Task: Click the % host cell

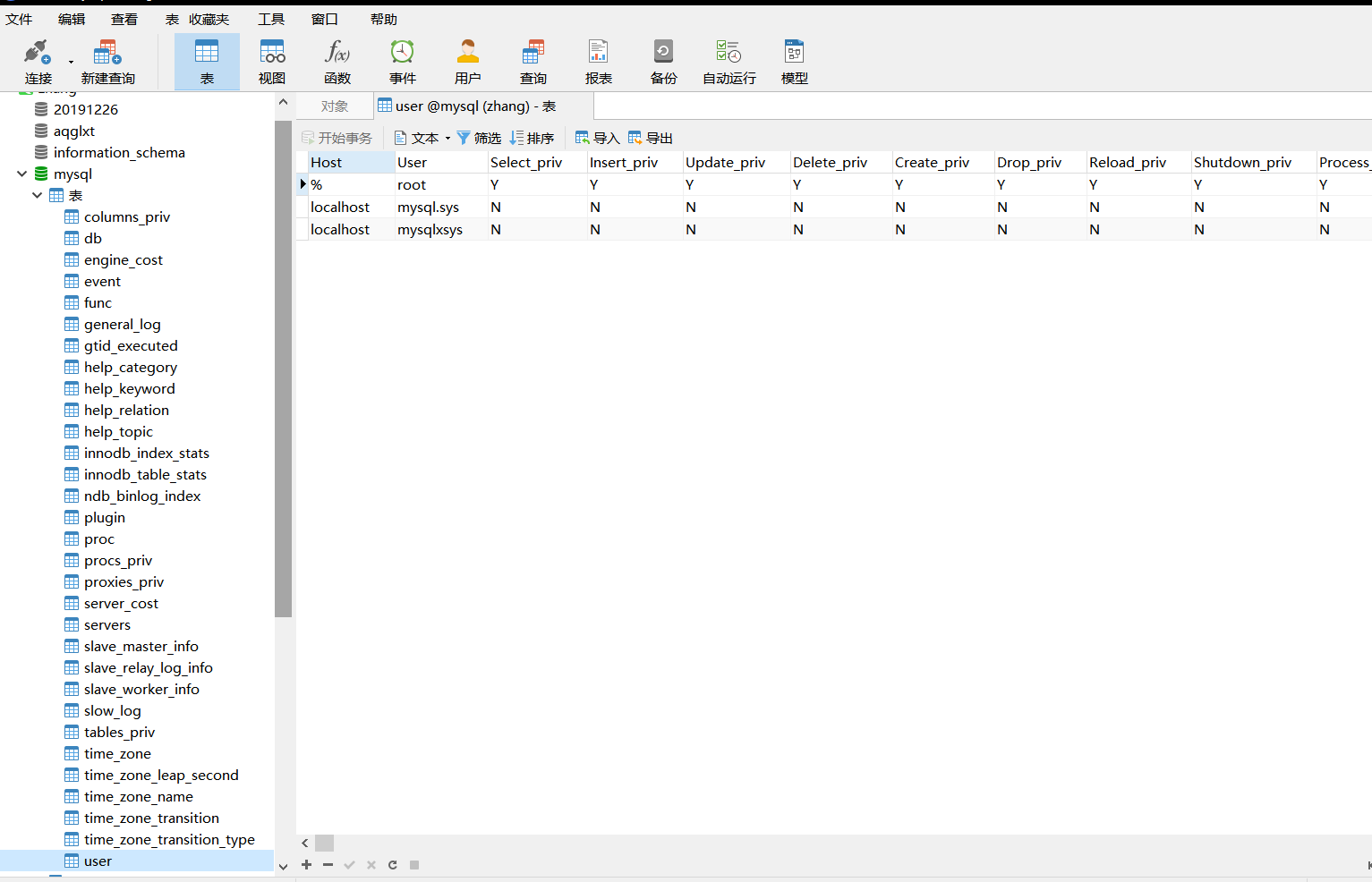Action: tap(352, 184)
